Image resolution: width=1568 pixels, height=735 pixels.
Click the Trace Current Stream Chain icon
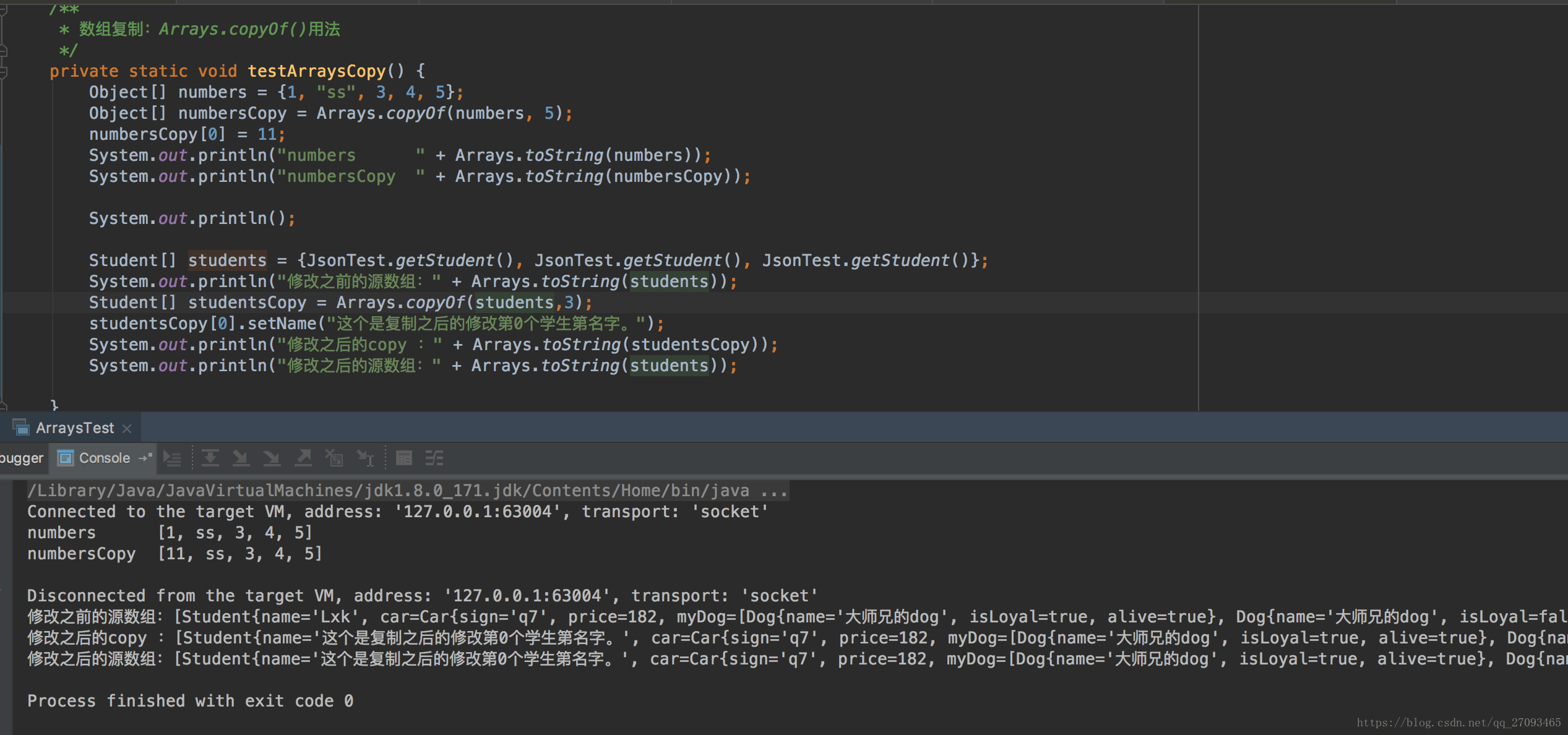pos(434,458)
